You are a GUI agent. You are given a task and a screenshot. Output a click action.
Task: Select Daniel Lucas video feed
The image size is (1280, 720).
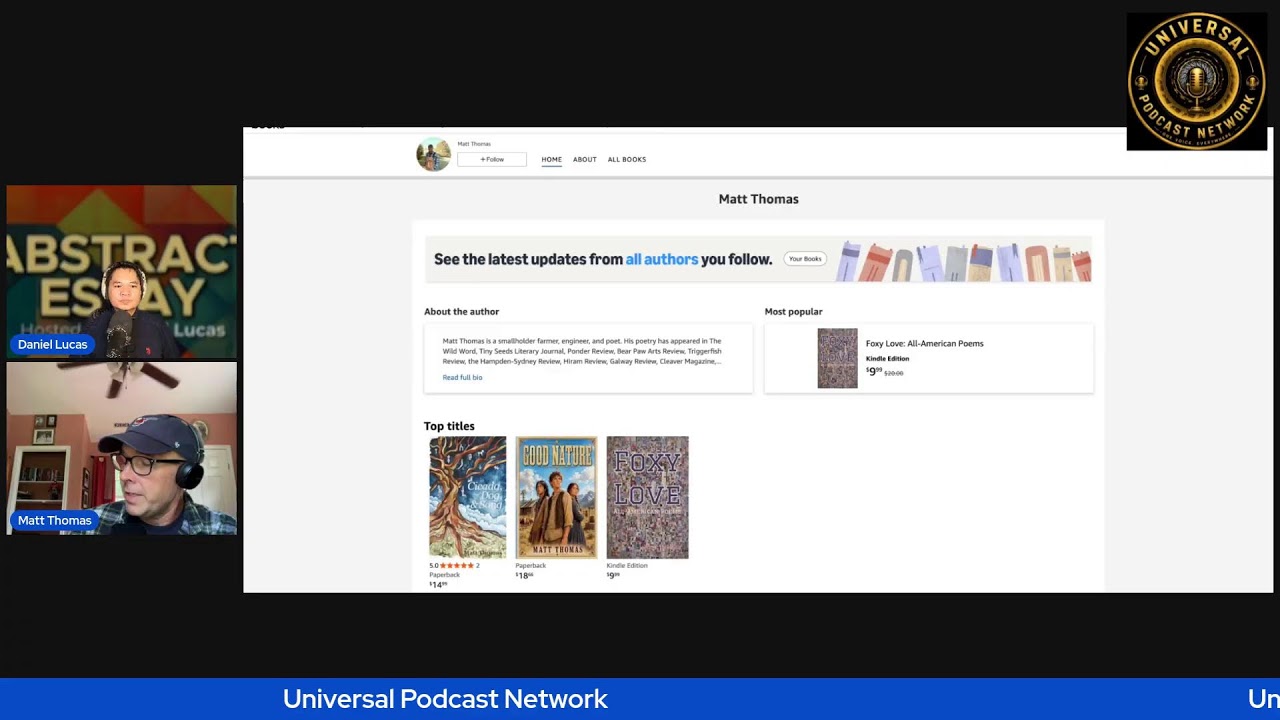[122, 272]
